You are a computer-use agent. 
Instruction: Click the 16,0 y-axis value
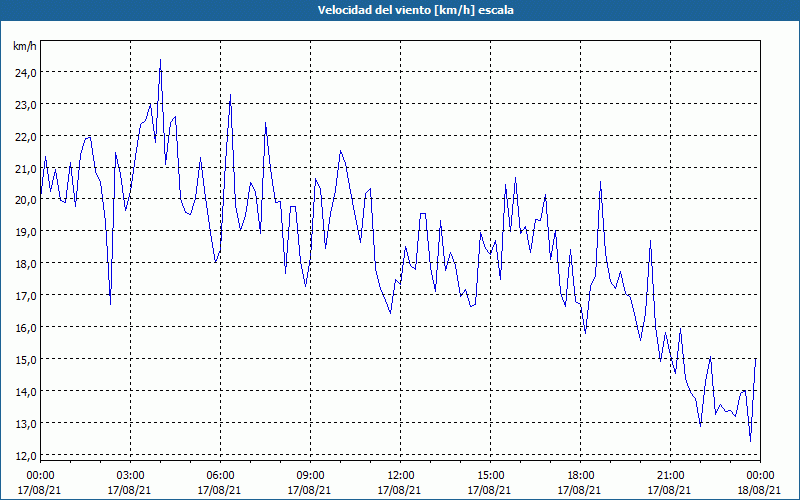[x=26, y=328]
